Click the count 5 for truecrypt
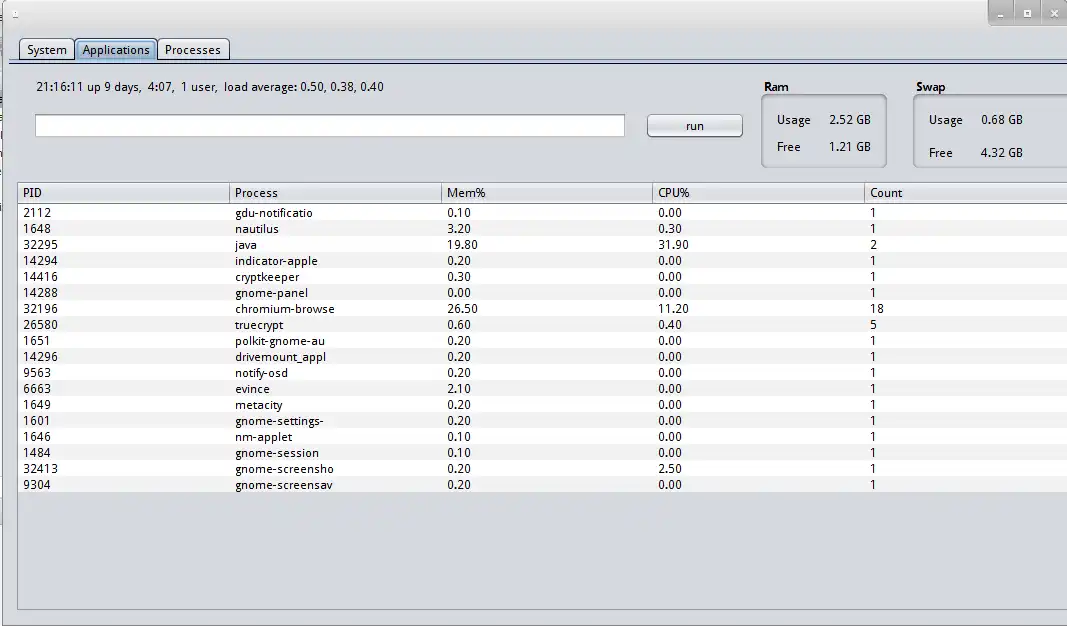This screenshot has width=1067, height=626. [x=873, y=325]
